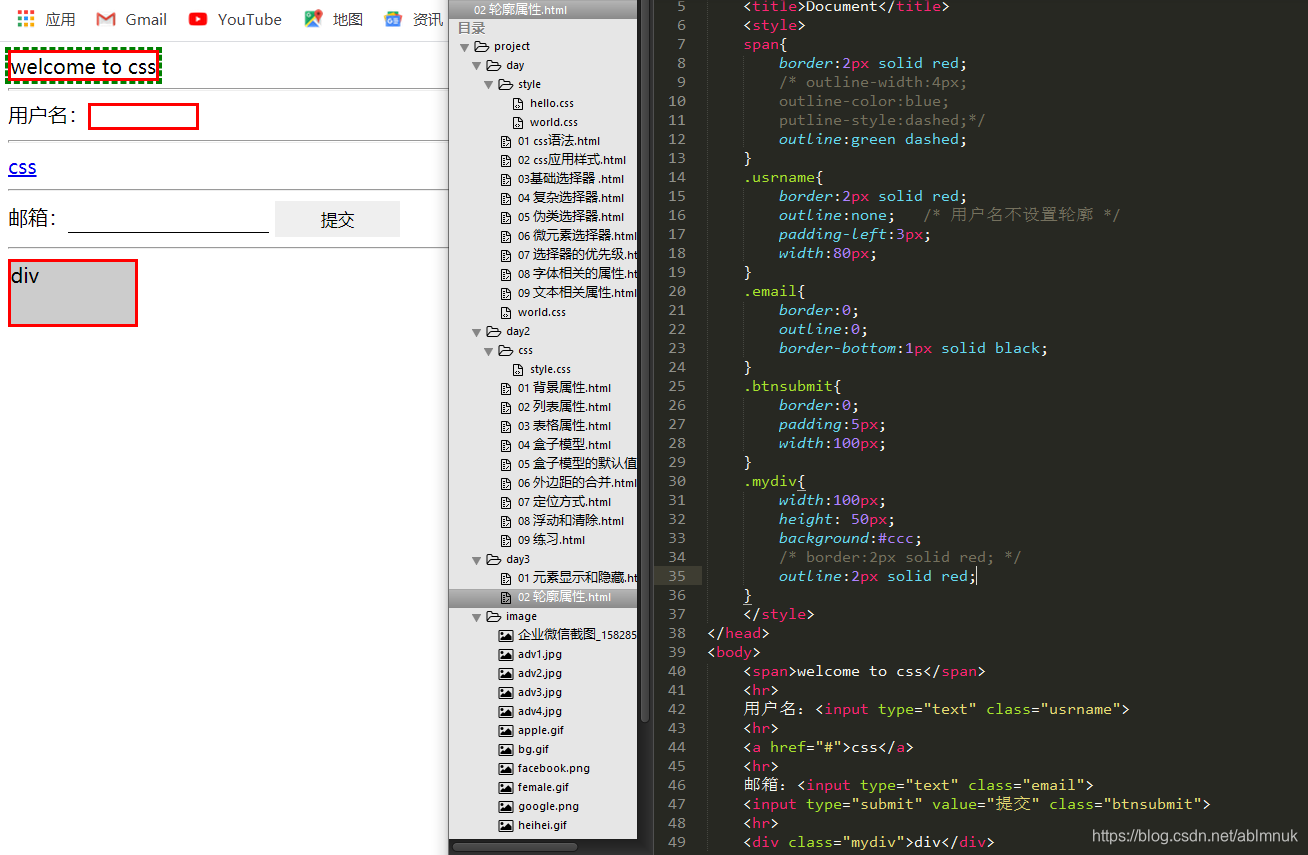Click the 提交 submit button on the page
The image size is (1308, 855).
coord(337,219)
